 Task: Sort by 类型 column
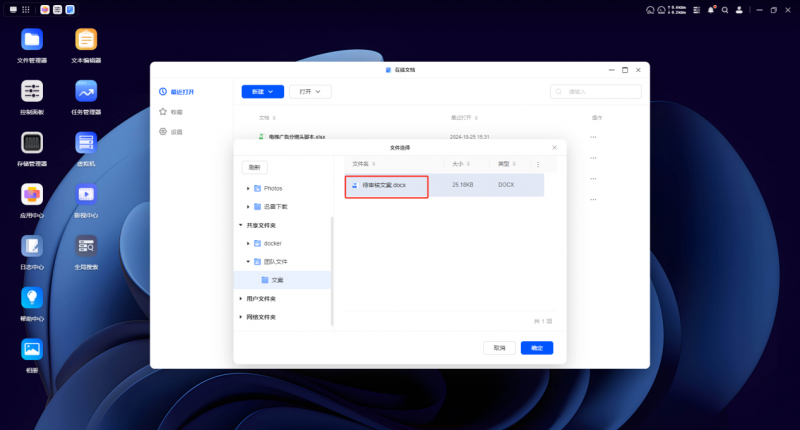pos(507,164)
